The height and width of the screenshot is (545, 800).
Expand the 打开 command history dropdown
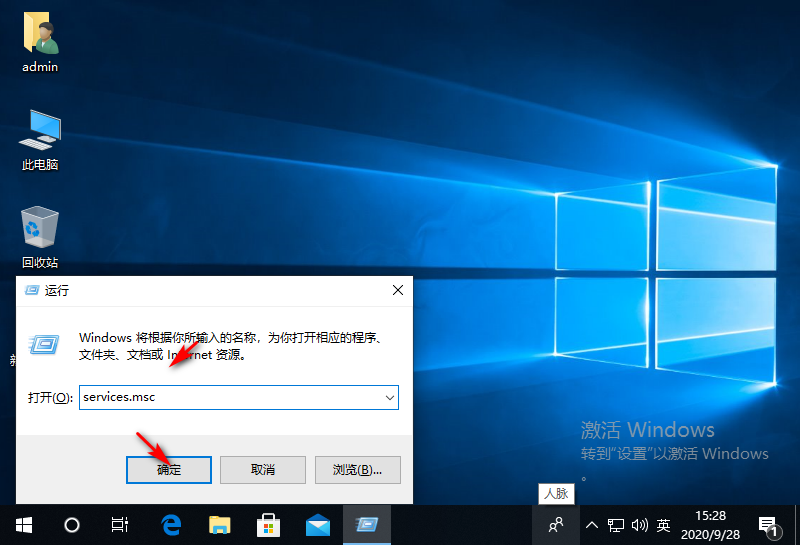tap(389, 397)
